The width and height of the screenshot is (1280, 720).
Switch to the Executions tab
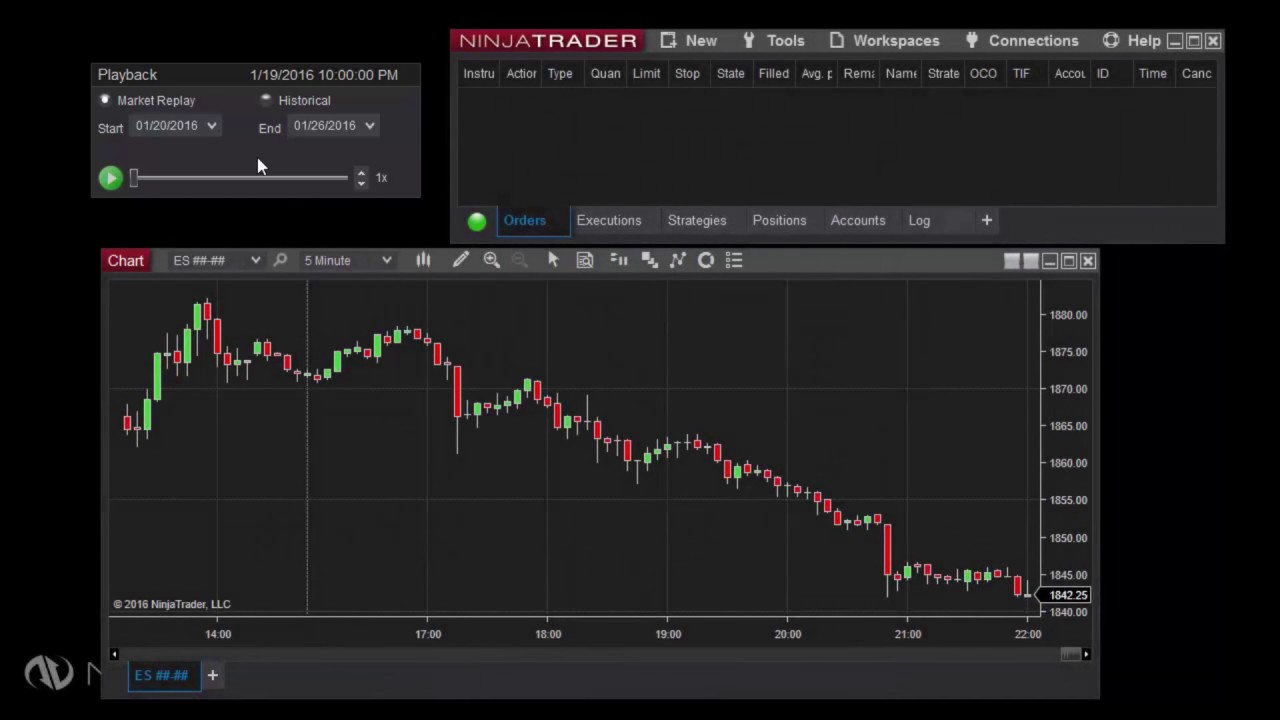point(609,221)
